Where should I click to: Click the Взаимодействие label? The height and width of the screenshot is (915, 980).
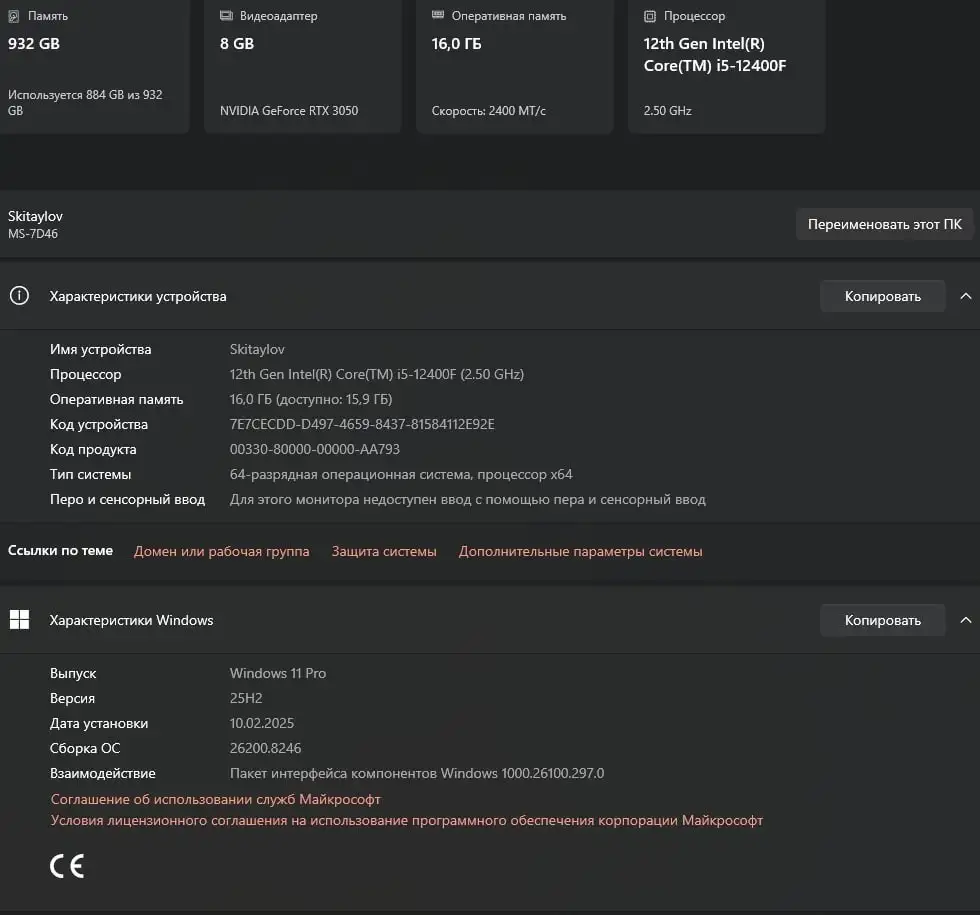tap(102, 773)
